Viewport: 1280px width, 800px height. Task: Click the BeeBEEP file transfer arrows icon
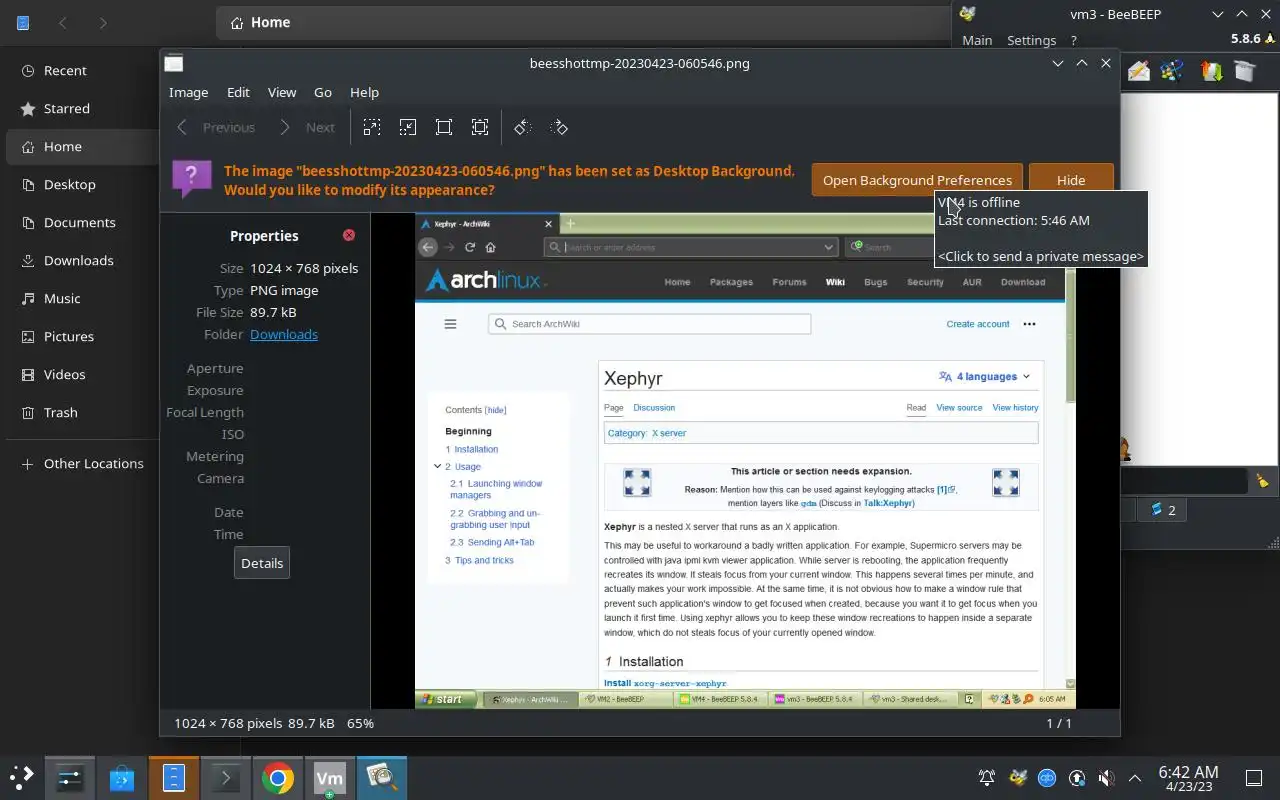coord(1211,71)
